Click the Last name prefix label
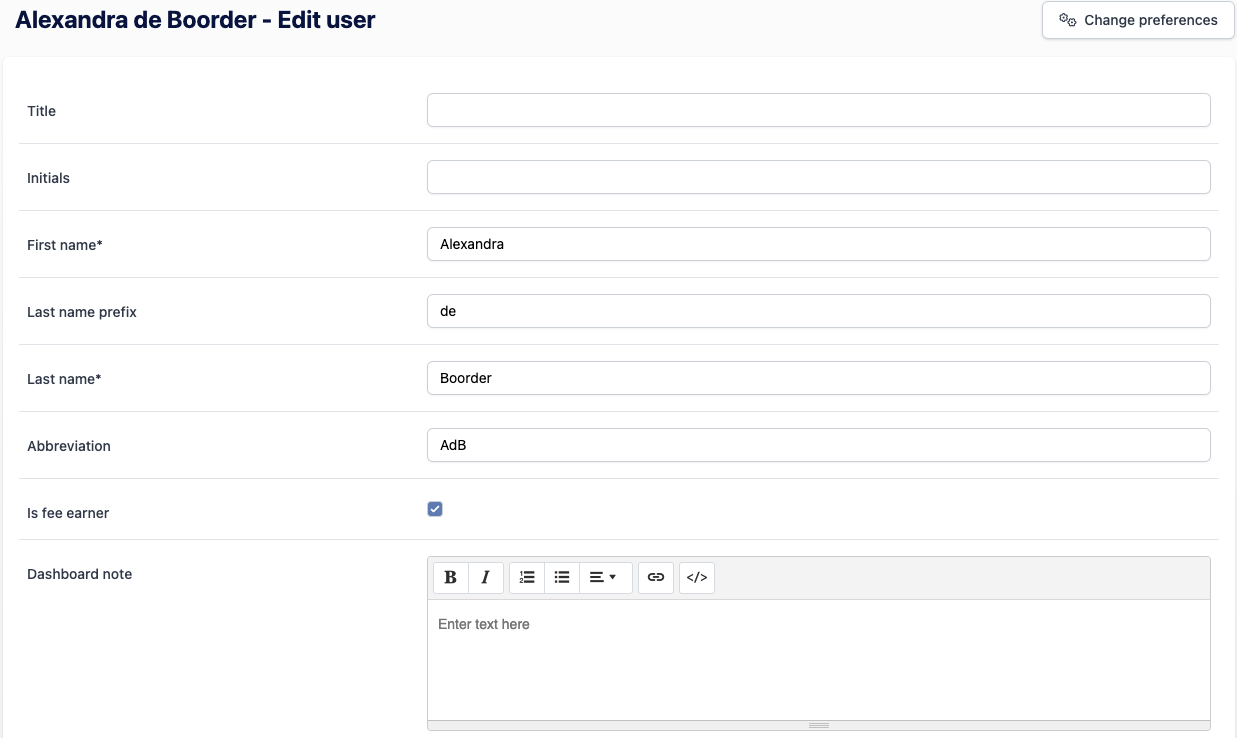This screenshot has width=1237, height=738. click(82, 312)
